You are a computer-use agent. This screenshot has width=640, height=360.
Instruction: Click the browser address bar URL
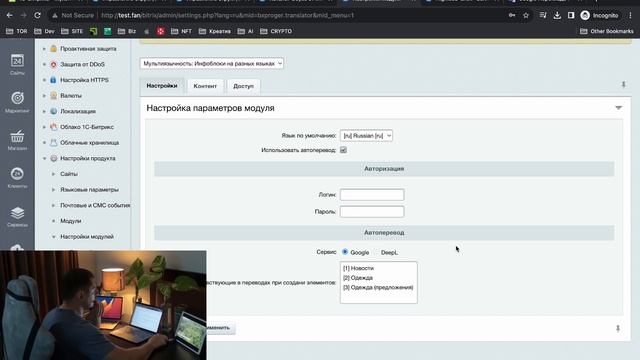[227, 16]
